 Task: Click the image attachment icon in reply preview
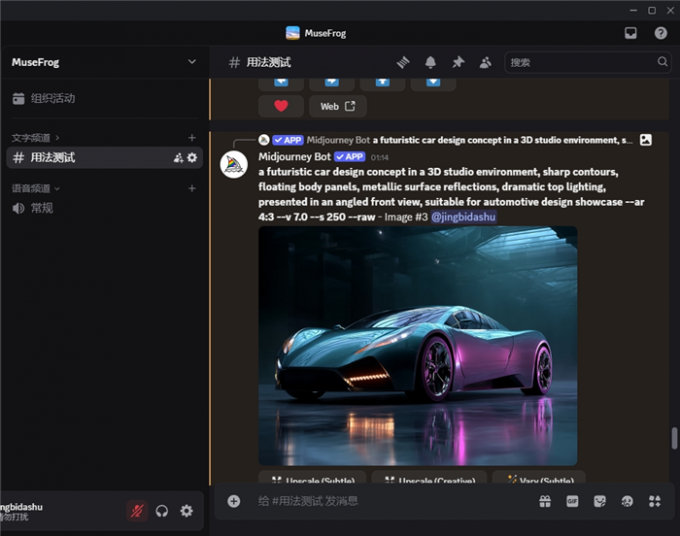pyautogui.click(x=645, y=140)
